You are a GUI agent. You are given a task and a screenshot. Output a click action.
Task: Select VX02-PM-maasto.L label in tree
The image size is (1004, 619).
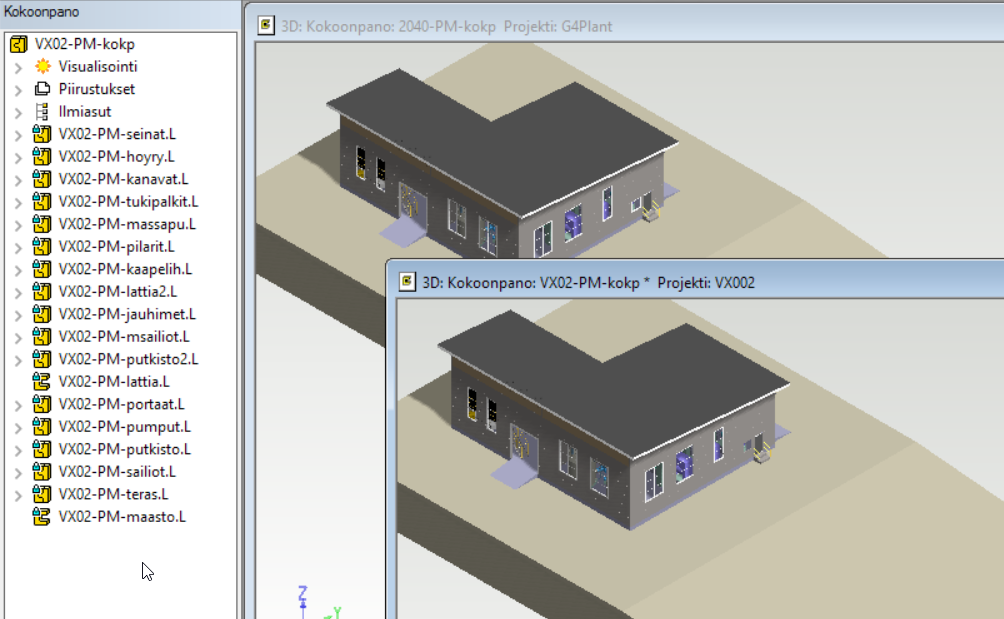click(122, 517)
